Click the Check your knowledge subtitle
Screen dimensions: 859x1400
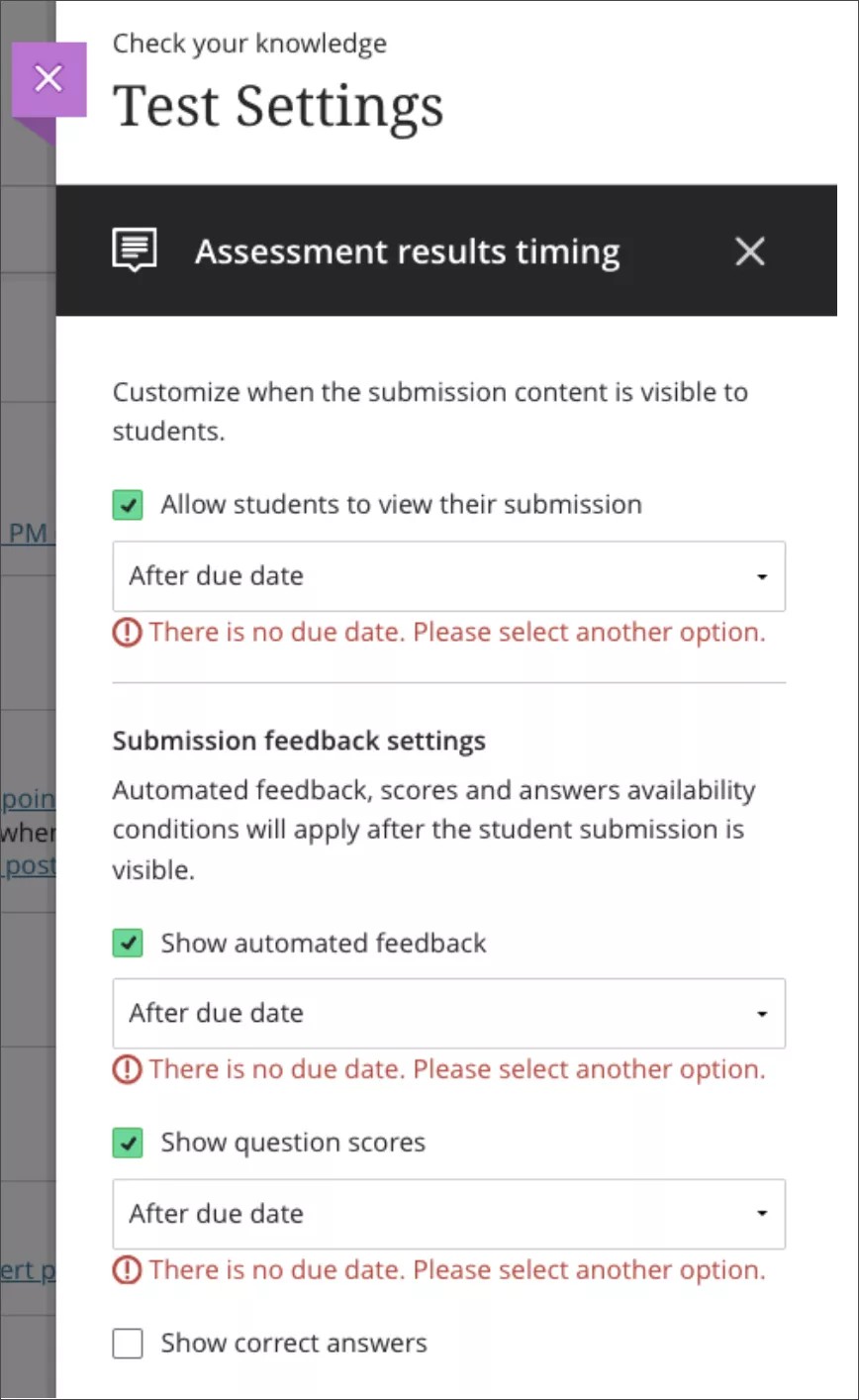pyautogui.click(x=249, y=44)
